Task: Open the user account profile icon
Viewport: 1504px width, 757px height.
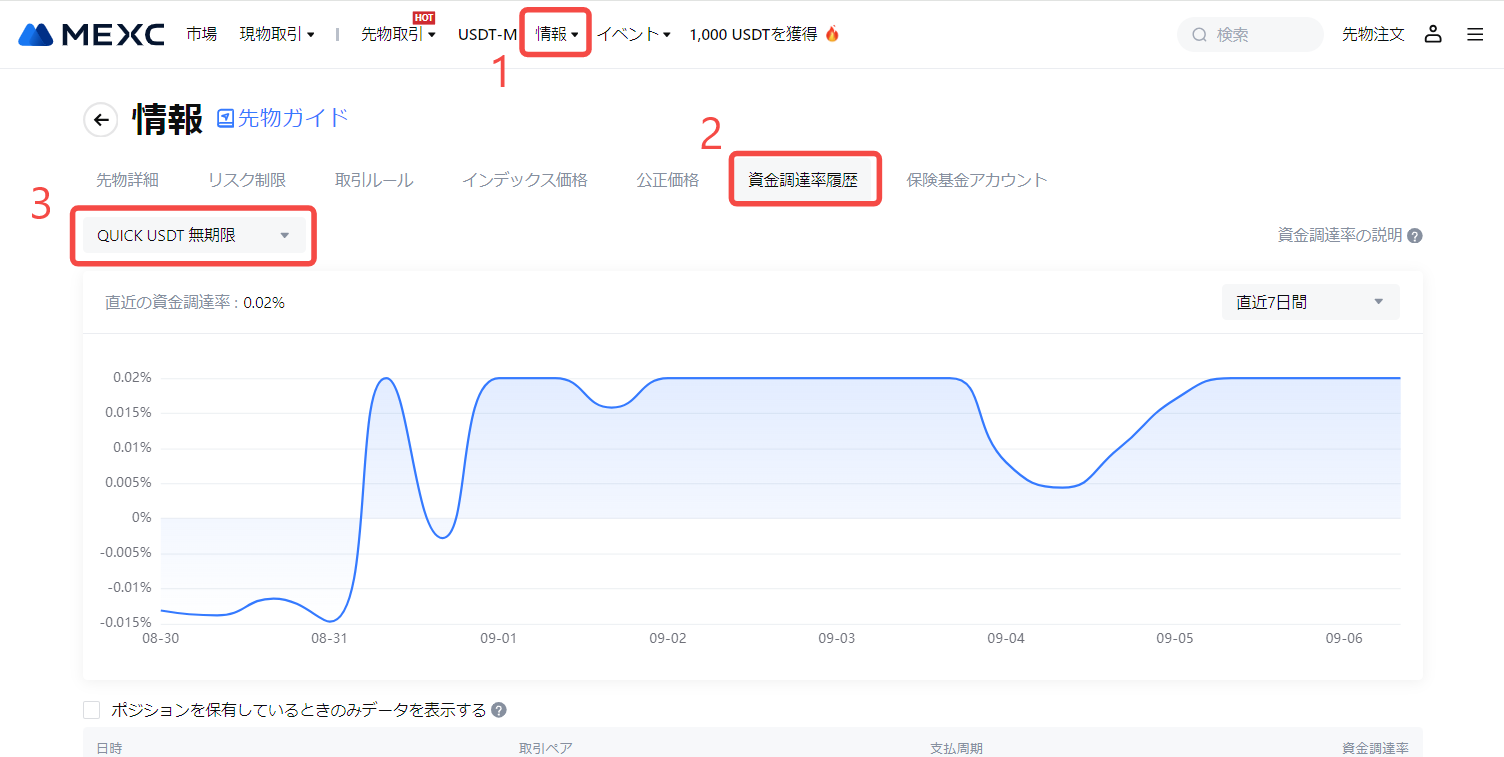Action: tap(1433, 34)
